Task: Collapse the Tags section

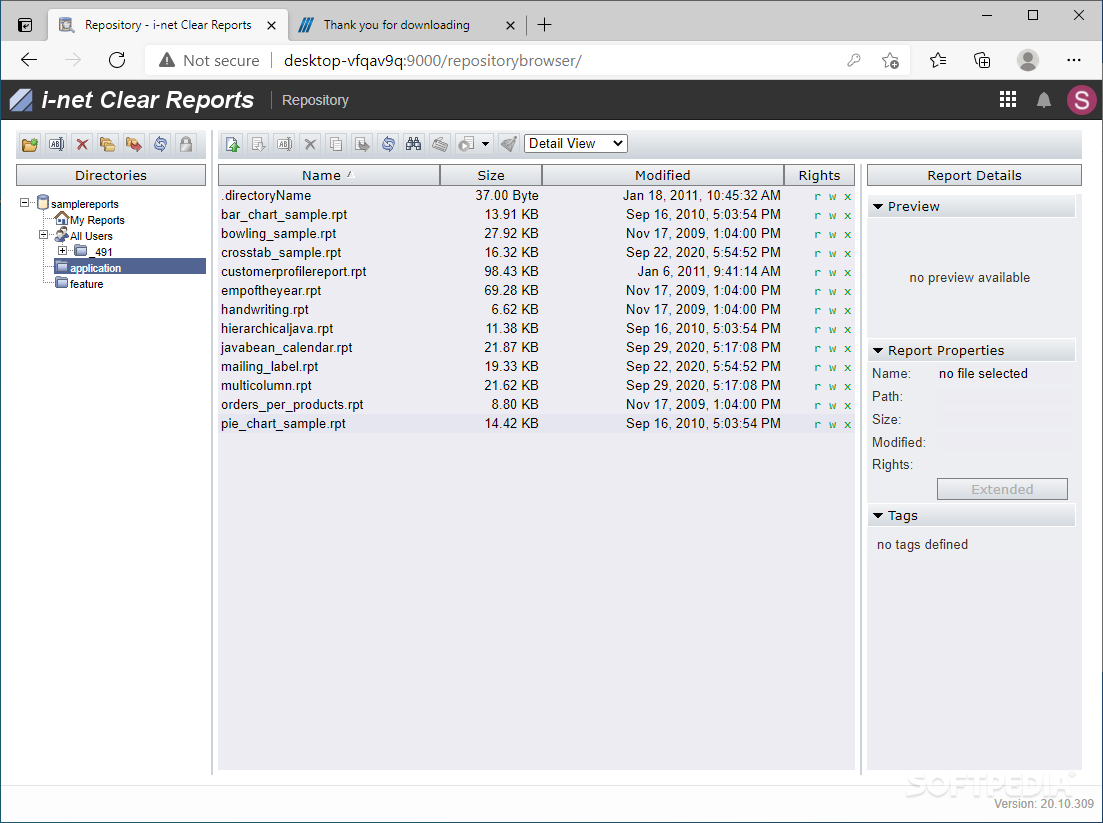Action: 878,516
